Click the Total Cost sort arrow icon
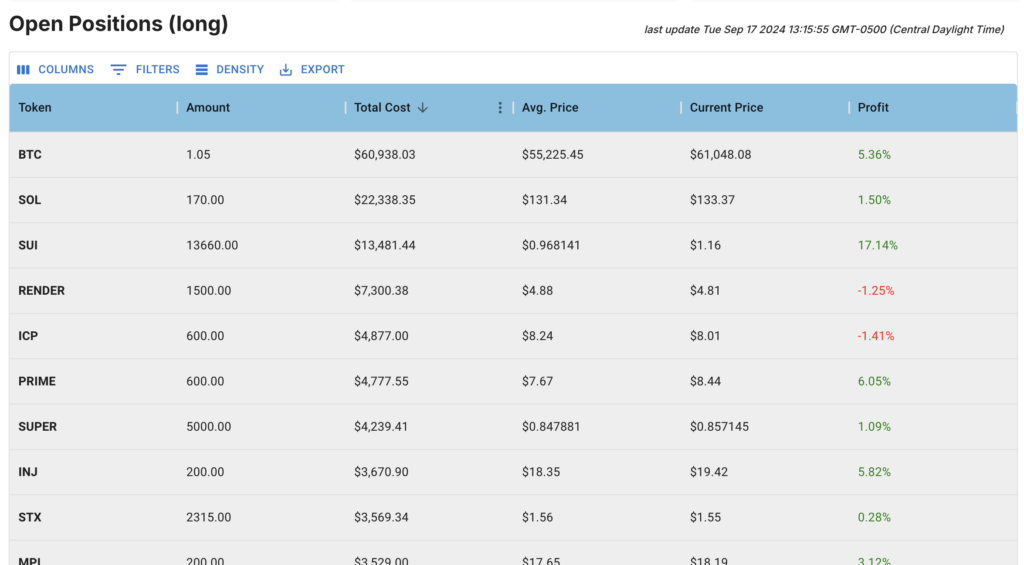The width and height of the screenshot is (1024, 565). coord(423,108)
